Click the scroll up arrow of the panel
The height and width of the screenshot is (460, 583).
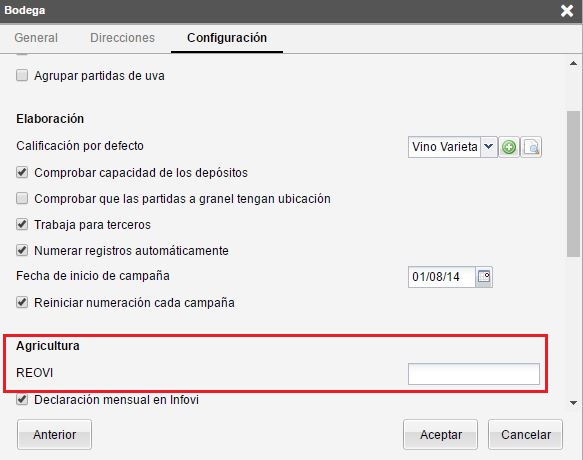coord(573,64)
